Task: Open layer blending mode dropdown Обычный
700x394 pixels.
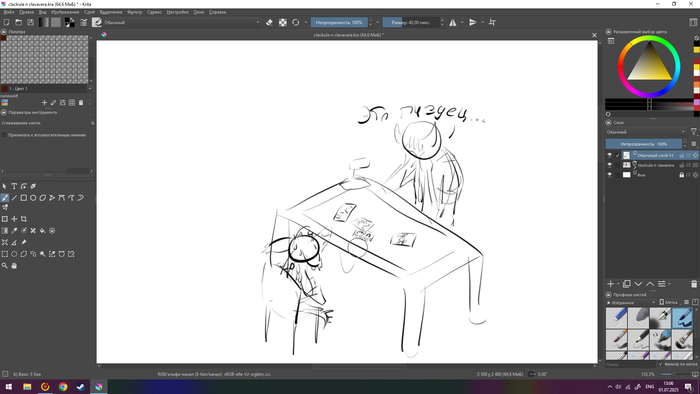Action: click(646, 132)
